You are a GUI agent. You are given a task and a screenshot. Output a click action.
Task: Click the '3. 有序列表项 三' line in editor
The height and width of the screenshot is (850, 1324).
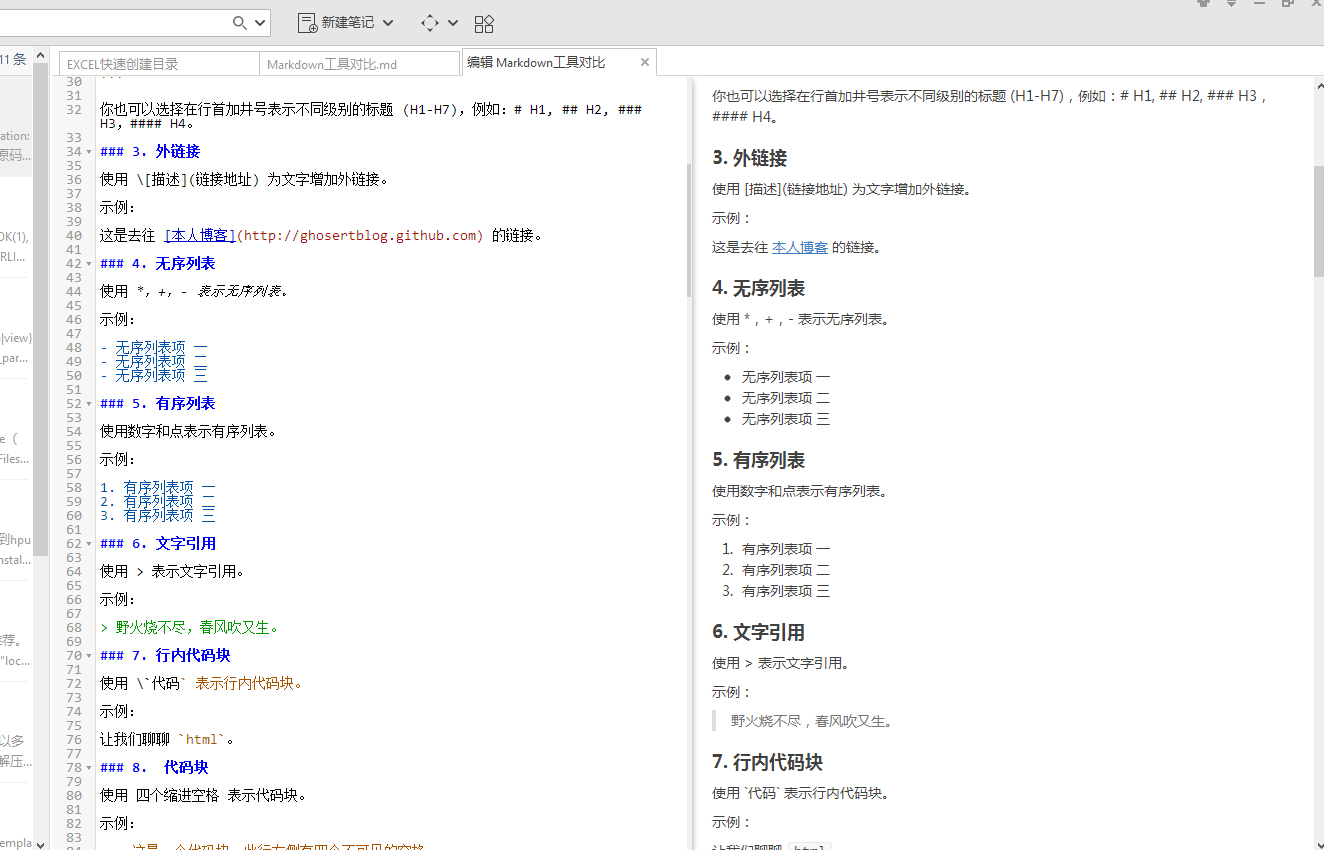[x=158, y=515]
